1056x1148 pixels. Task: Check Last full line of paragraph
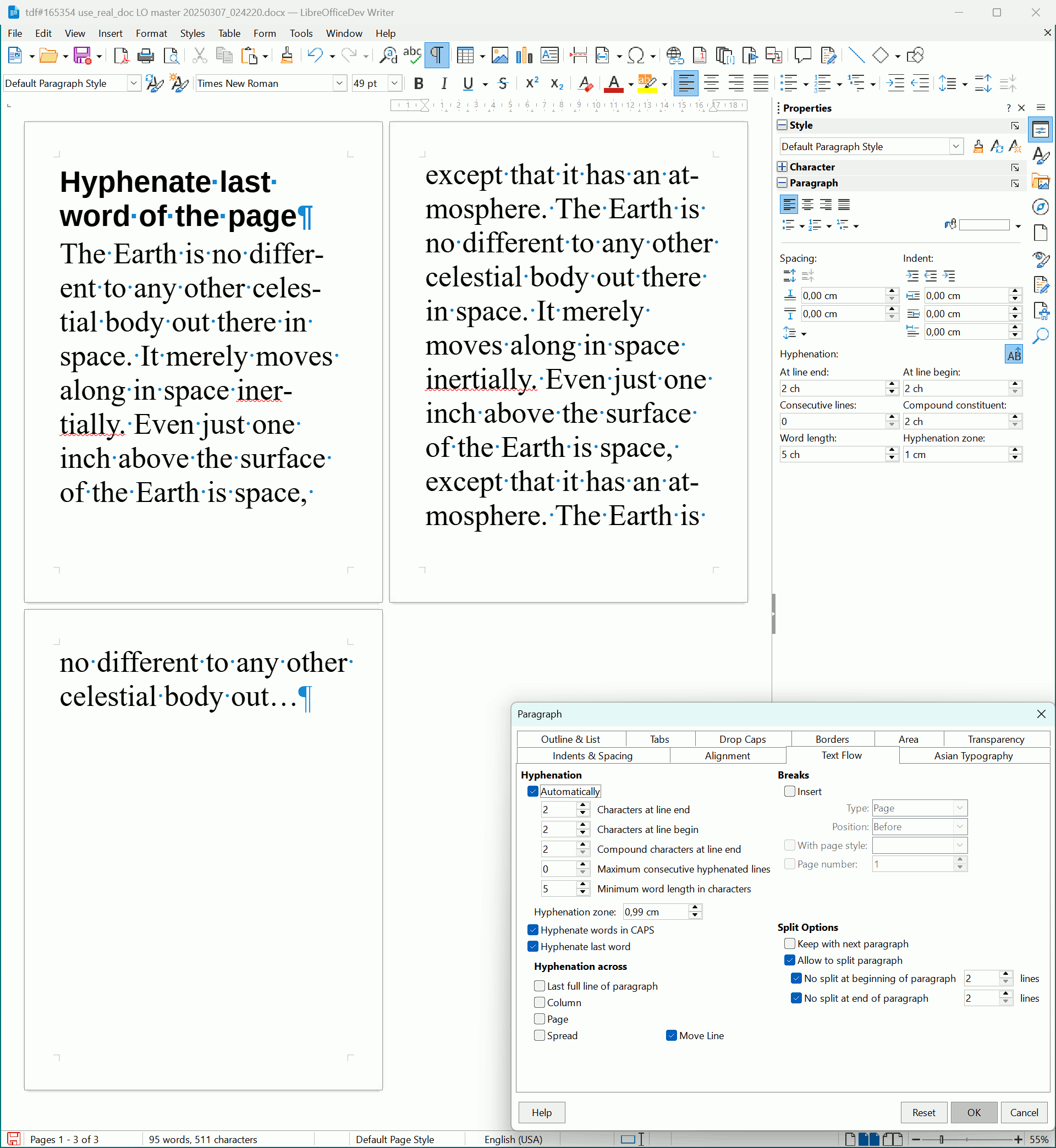[x=539, y=986]
